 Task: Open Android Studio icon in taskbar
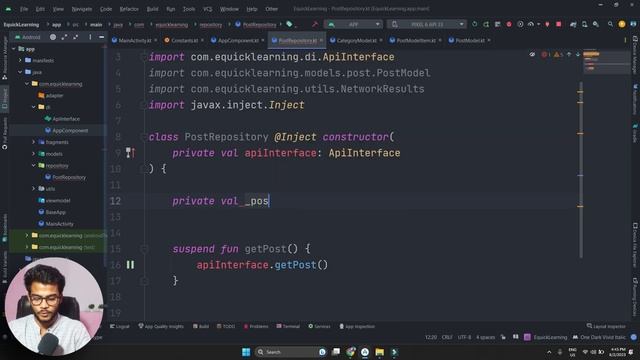(365, 352)
